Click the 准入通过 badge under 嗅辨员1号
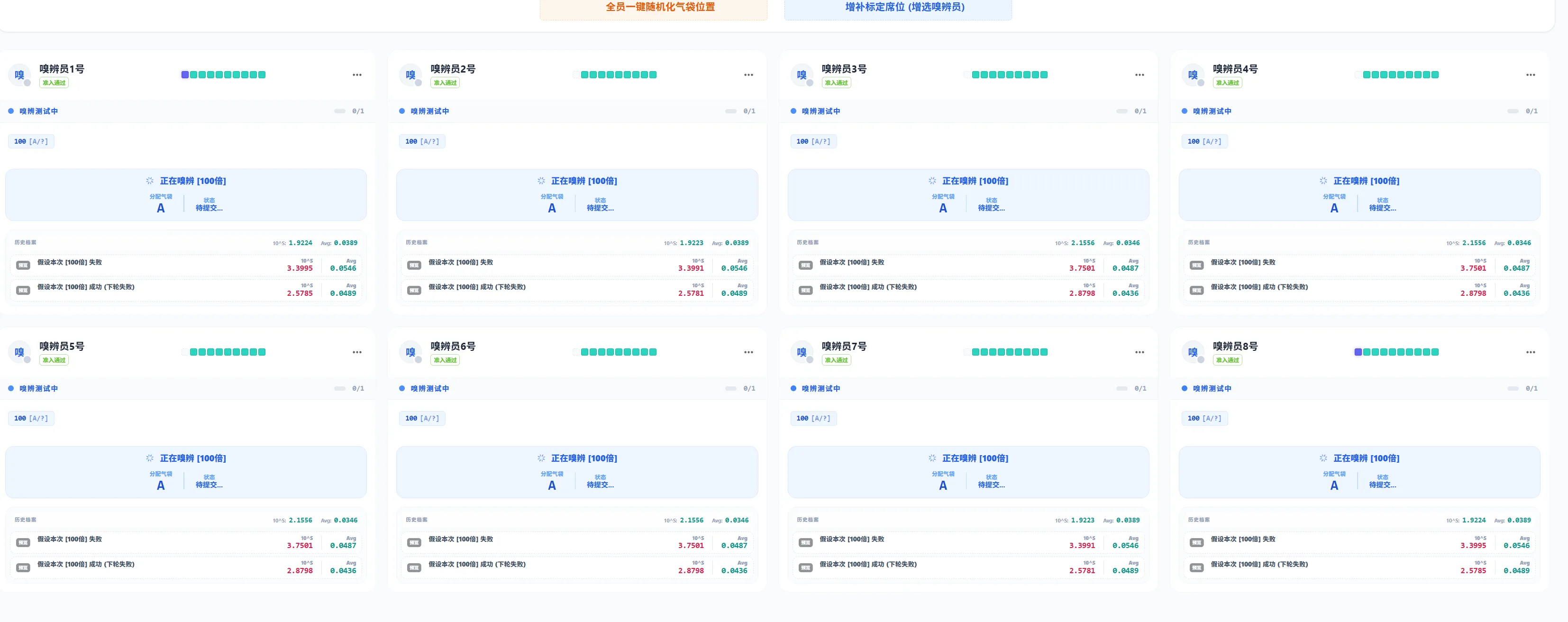 pyautogui.click(x=54, y=83)
